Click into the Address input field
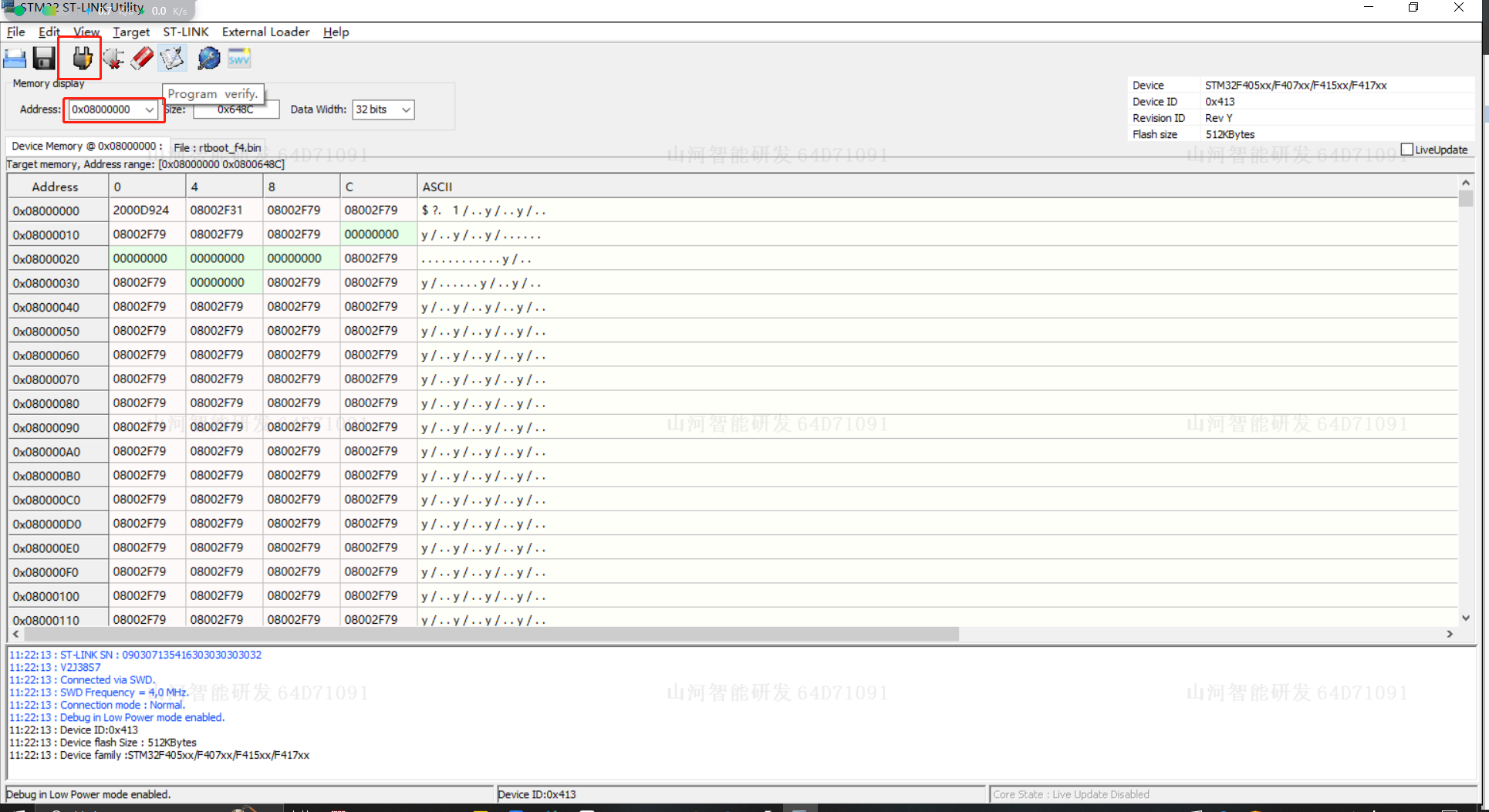 click(x=106, y=110)
